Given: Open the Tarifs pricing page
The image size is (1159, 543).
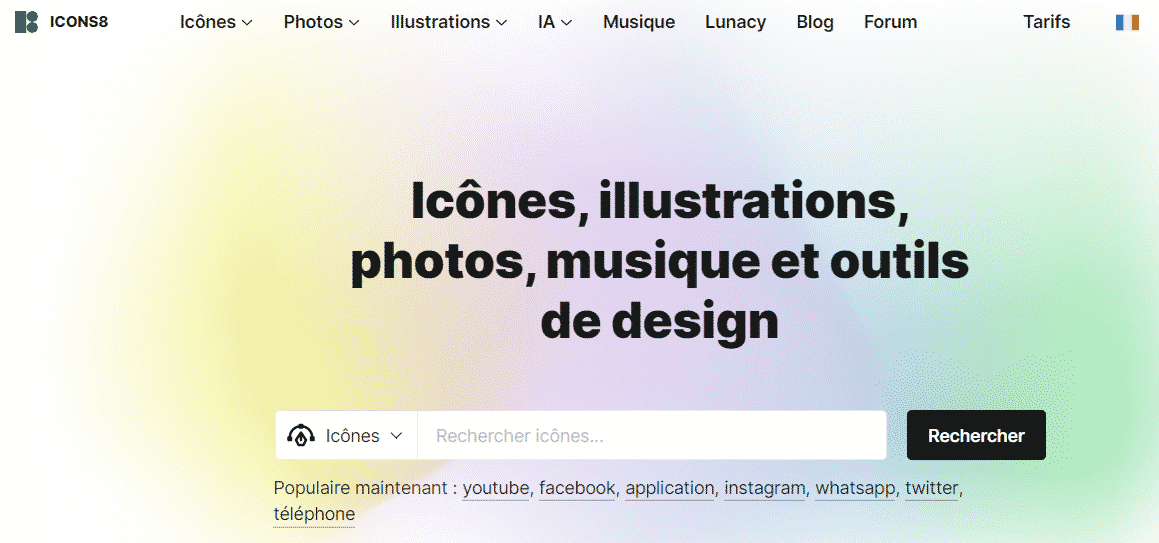Looking at the screenshot, I should pos(1046,22).
